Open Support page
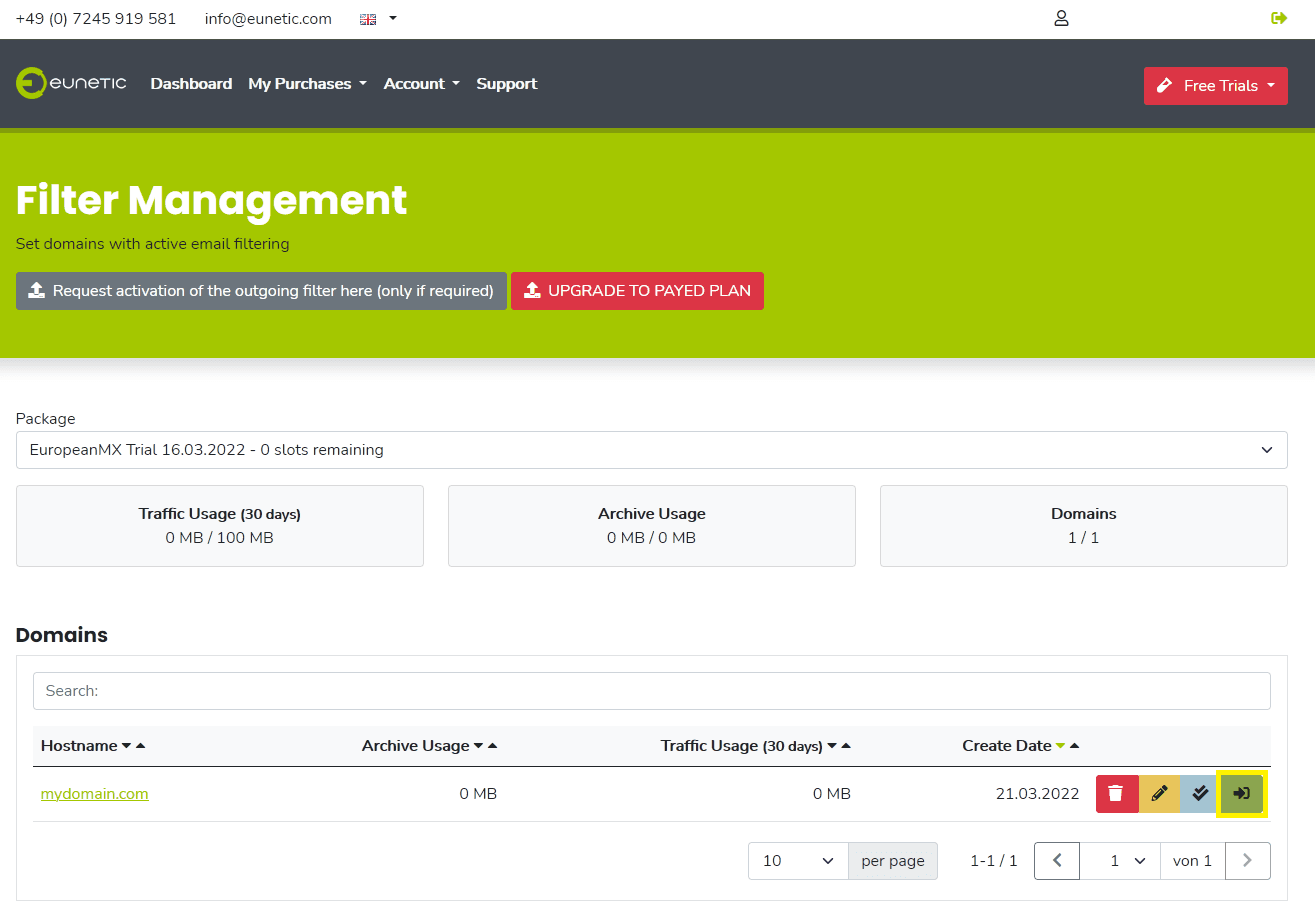The width and height of the screenshot is (1315, 921). click(506, 84)
